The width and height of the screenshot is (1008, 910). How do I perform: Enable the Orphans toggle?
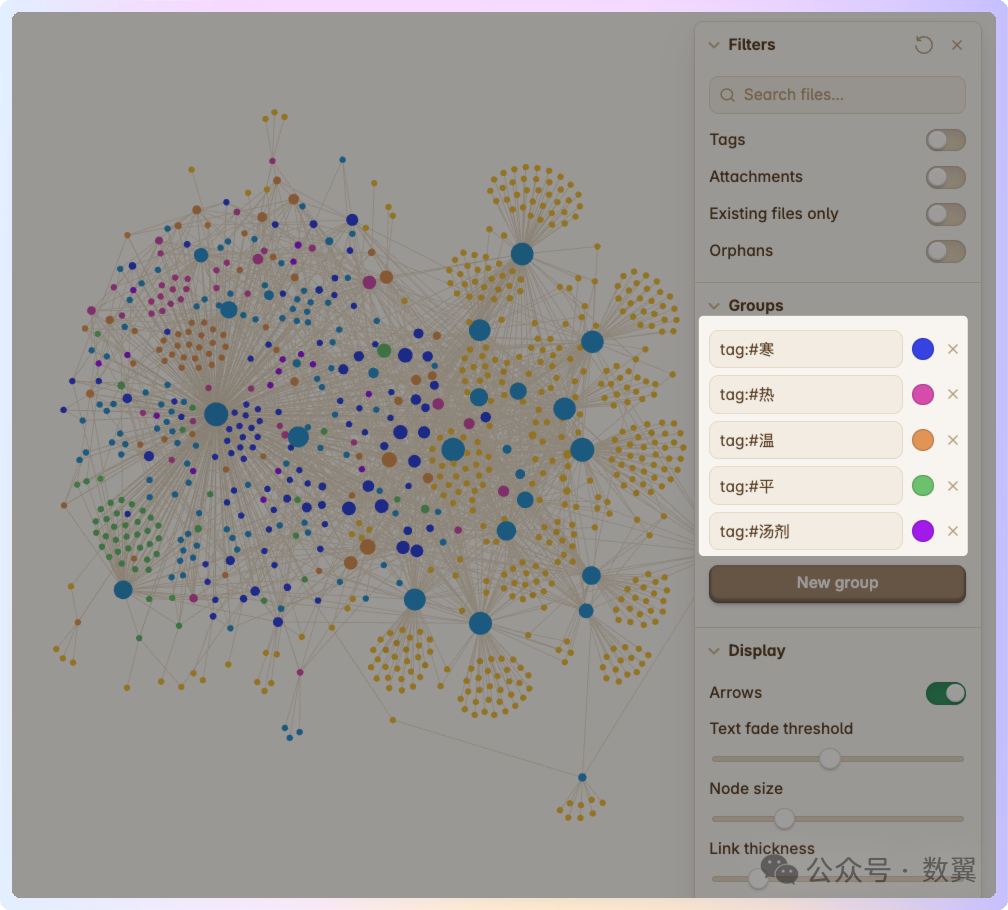[945, 251]
